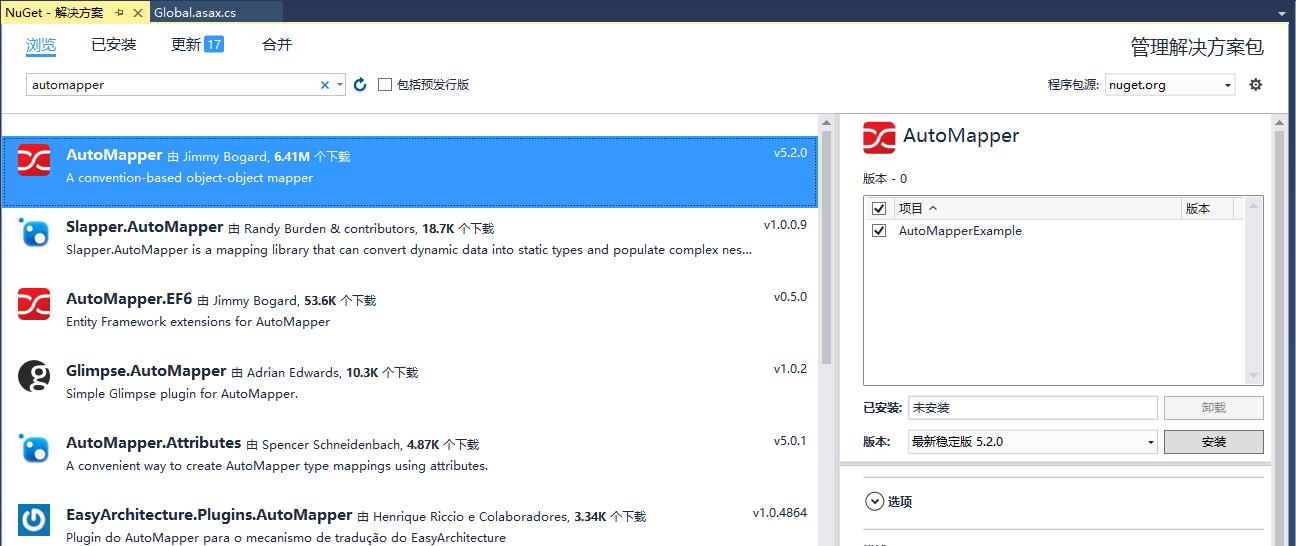Select the Slapper.AutoMapper package title

click(144, 227)
